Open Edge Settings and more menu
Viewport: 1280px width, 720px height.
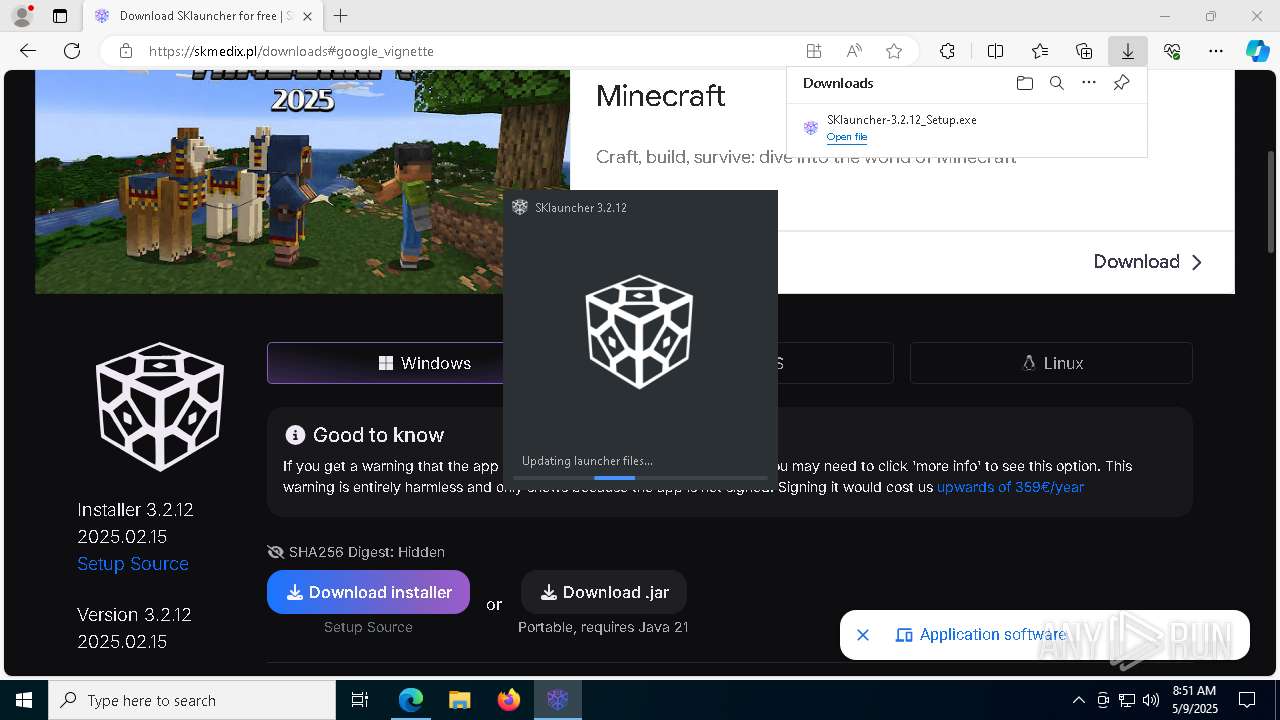coord(1216,51)
